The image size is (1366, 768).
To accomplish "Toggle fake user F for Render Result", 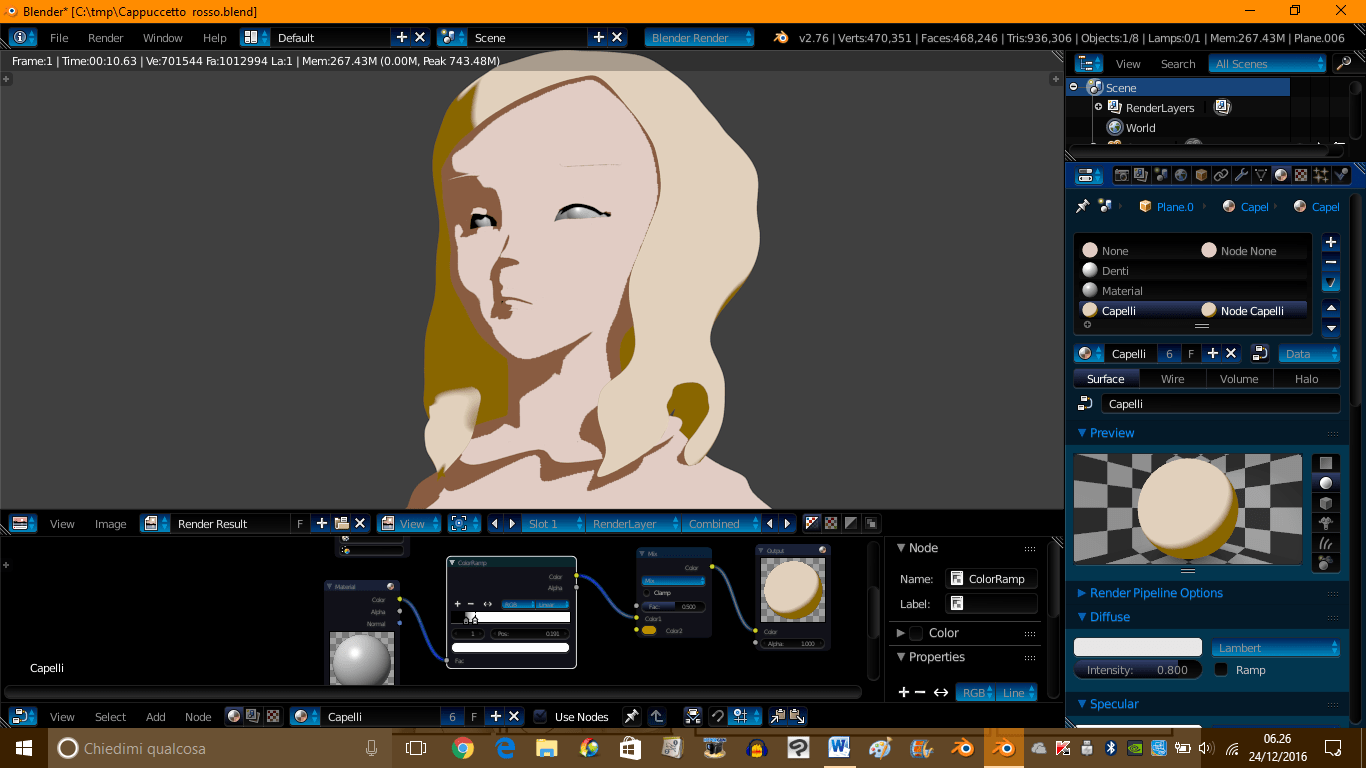I will [x=300, y=523].
